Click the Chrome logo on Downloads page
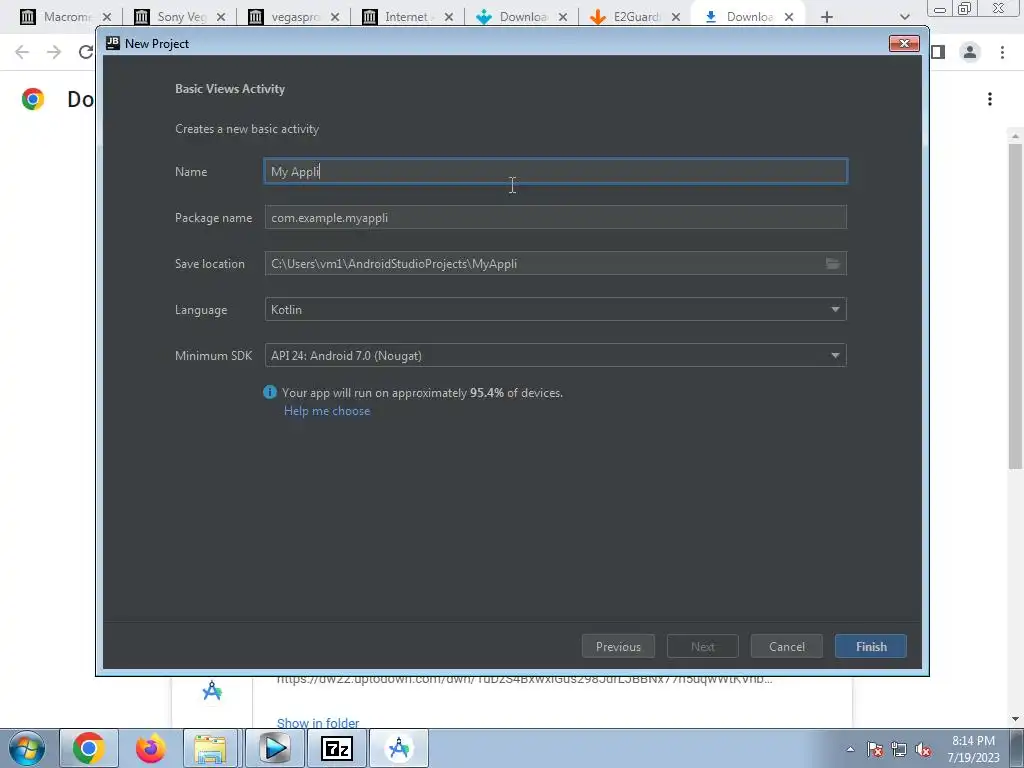Viewport: 1024px width, 768px height. click(x=33, y=99)
